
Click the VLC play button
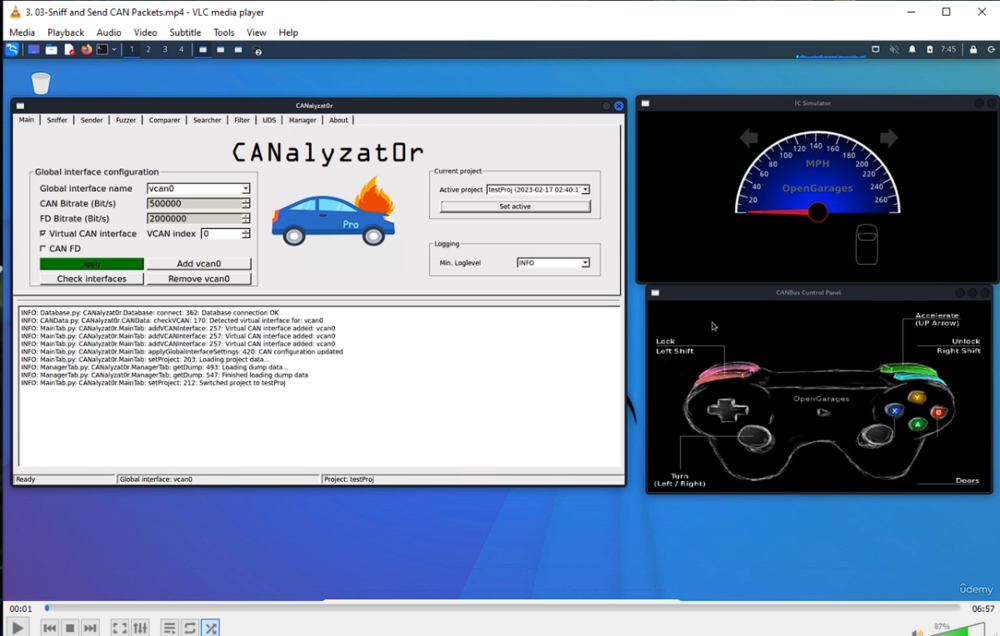click(17, 628)
